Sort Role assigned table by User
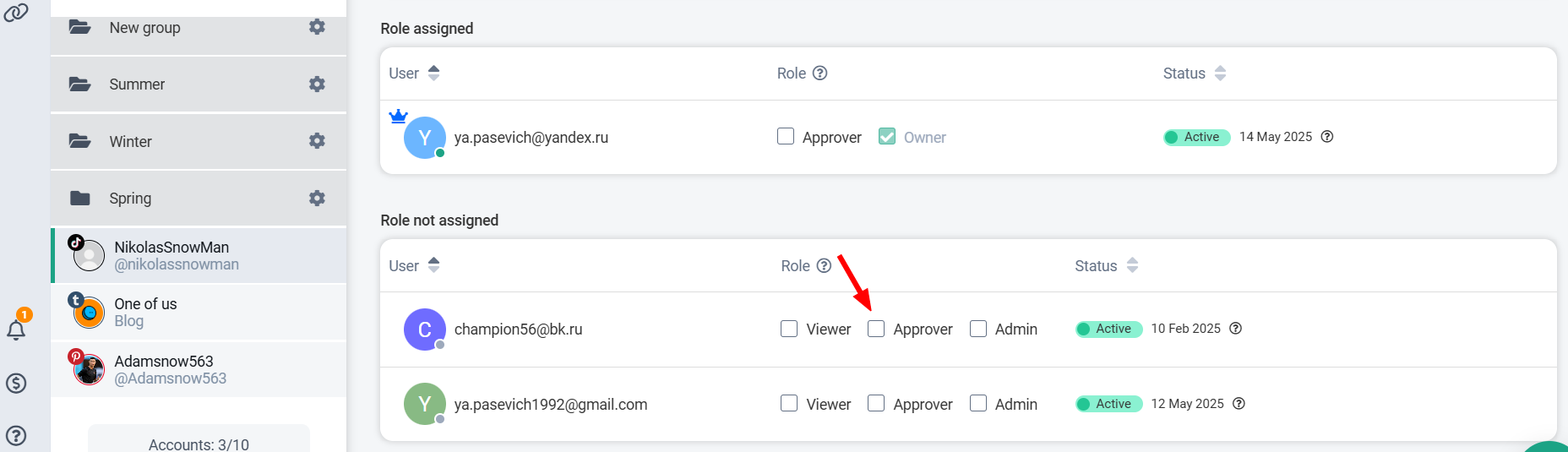The image size is (1568, 452). click(433, 73)
